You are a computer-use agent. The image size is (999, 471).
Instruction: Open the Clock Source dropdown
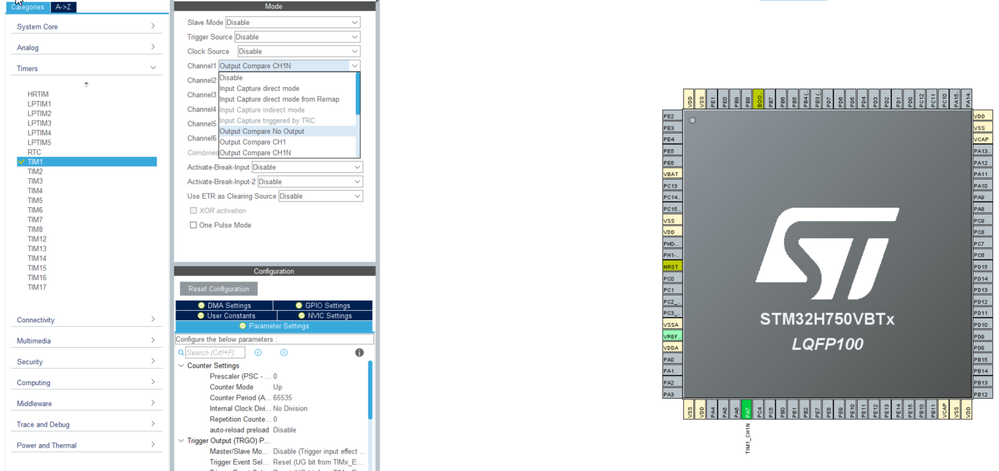pos(299,51)
